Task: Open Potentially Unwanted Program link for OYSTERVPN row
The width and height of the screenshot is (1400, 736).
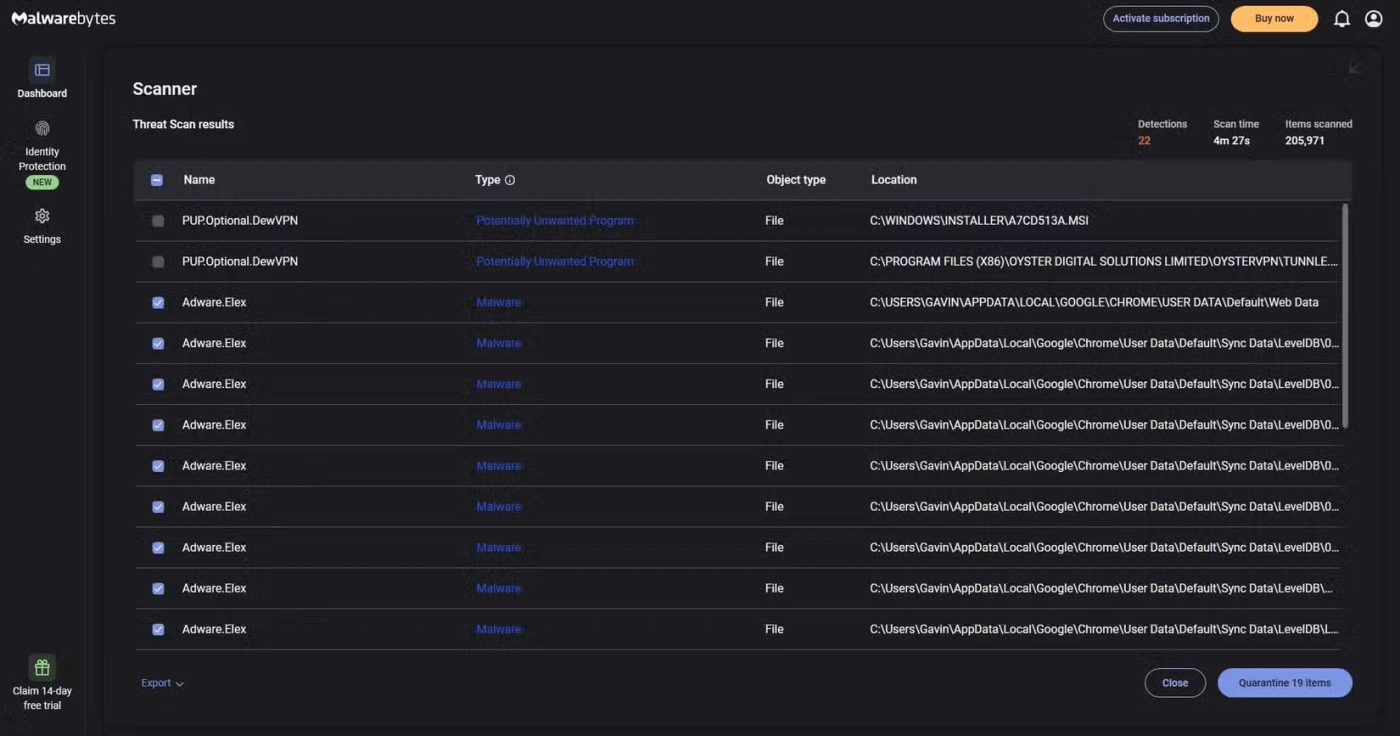Action: (x=555, y=262)
